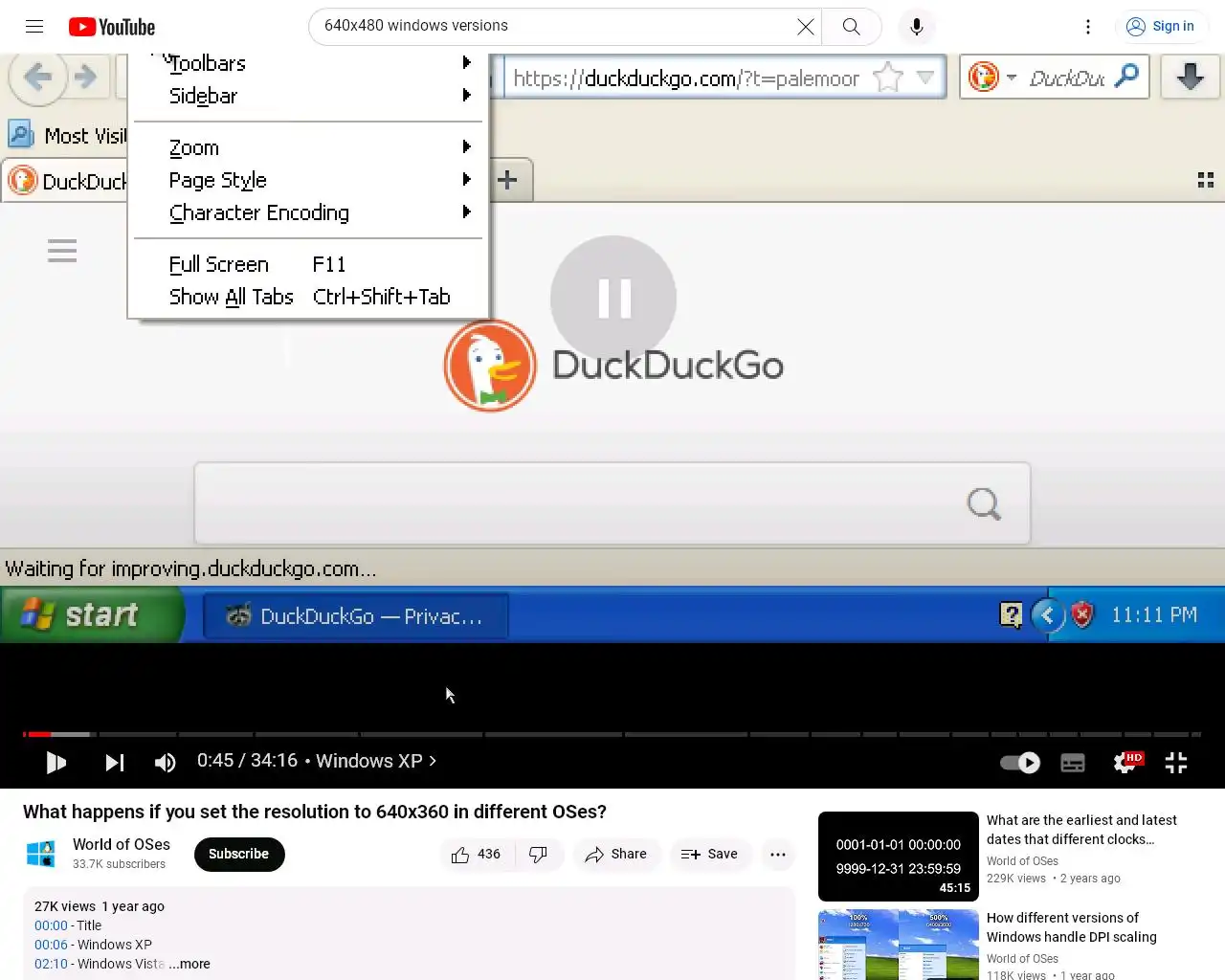
Task: Open the Page Style submenu
Action: tap(308, 180)
